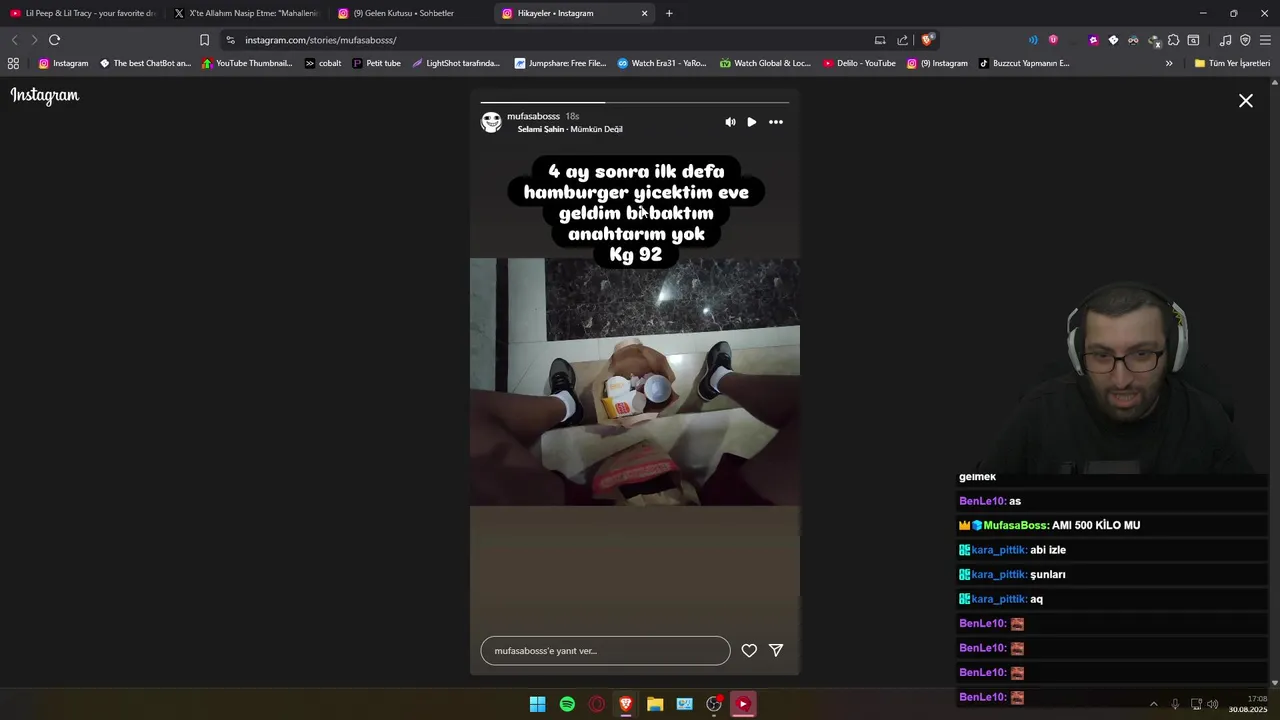Switch to the Lil Peep YouTube tab

pos(82,13)
